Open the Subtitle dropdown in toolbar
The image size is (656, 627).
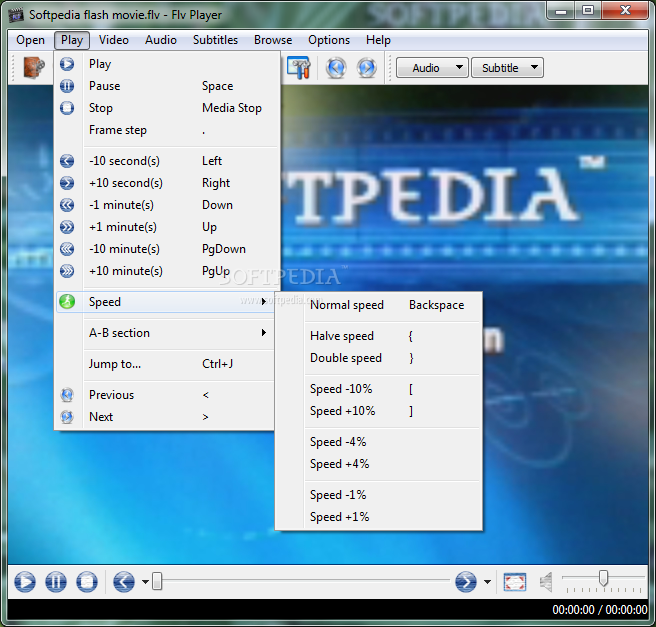coord(507,68)
